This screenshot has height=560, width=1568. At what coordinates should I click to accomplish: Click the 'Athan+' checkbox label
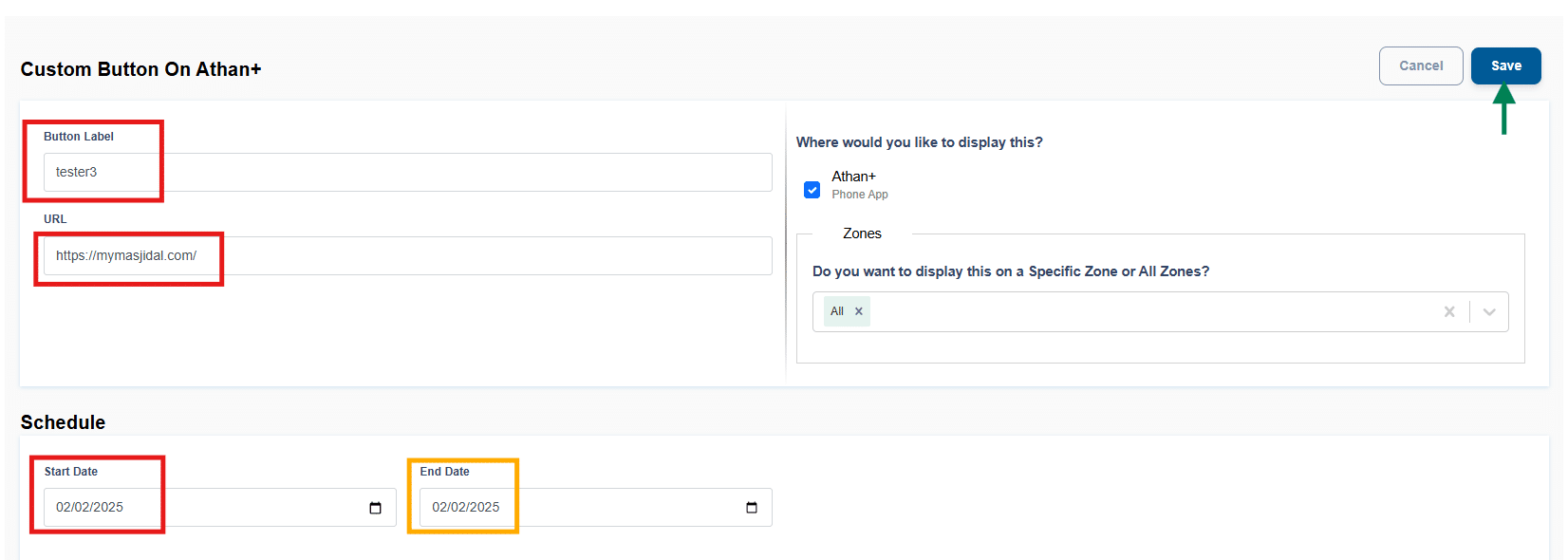pyautogui.click(x=853, y=177)
